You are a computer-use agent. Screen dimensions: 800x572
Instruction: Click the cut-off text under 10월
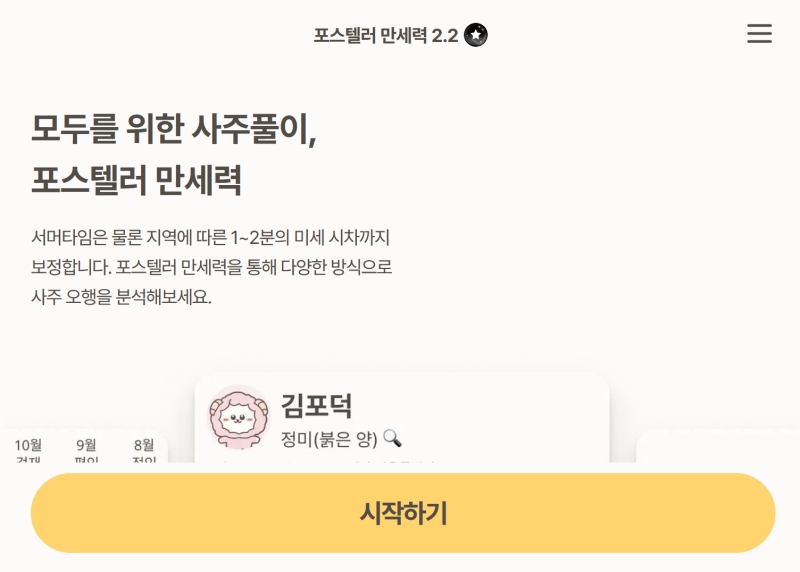coord(28,459)
